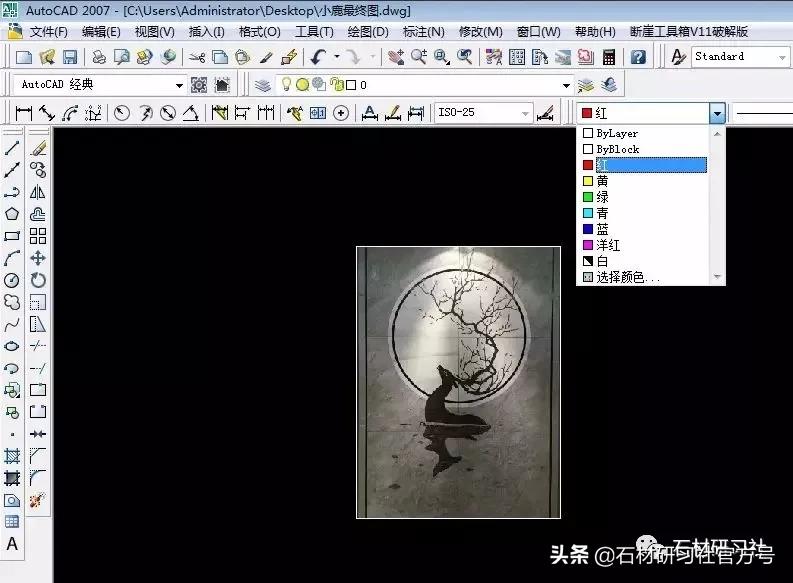This screenshot has width=793, height=583.
Task: Expand the layer control dropdown arrow
Action: (x=566, y=85)
